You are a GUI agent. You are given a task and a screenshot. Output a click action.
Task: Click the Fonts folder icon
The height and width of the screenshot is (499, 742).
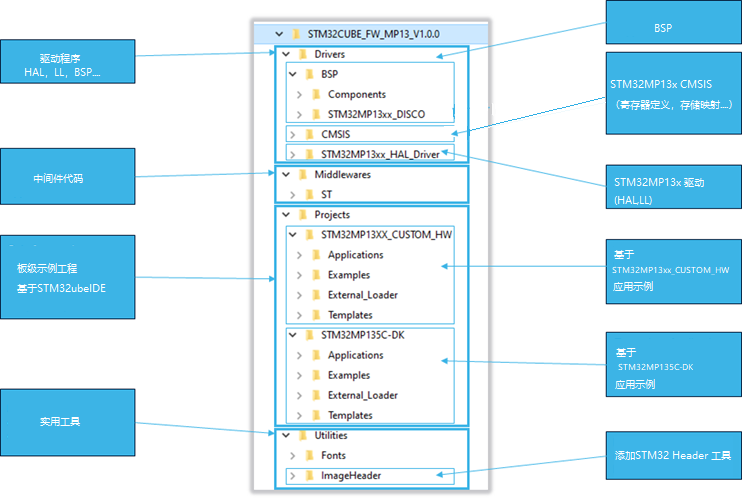(x=309, y=455)
